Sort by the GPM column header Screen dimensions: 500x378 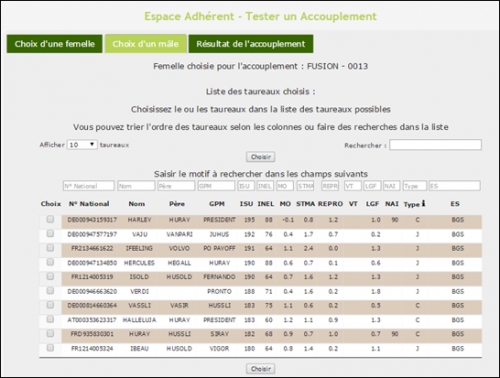pyautogui.click(x=217, y=204)
